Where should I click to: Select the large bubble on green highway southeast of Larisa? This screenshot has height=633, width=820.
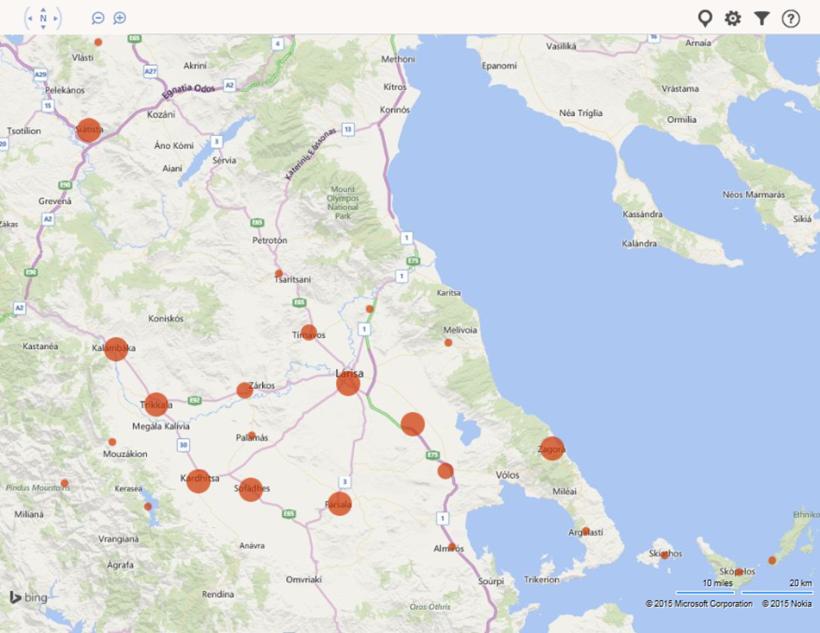(x=413, y=424)
